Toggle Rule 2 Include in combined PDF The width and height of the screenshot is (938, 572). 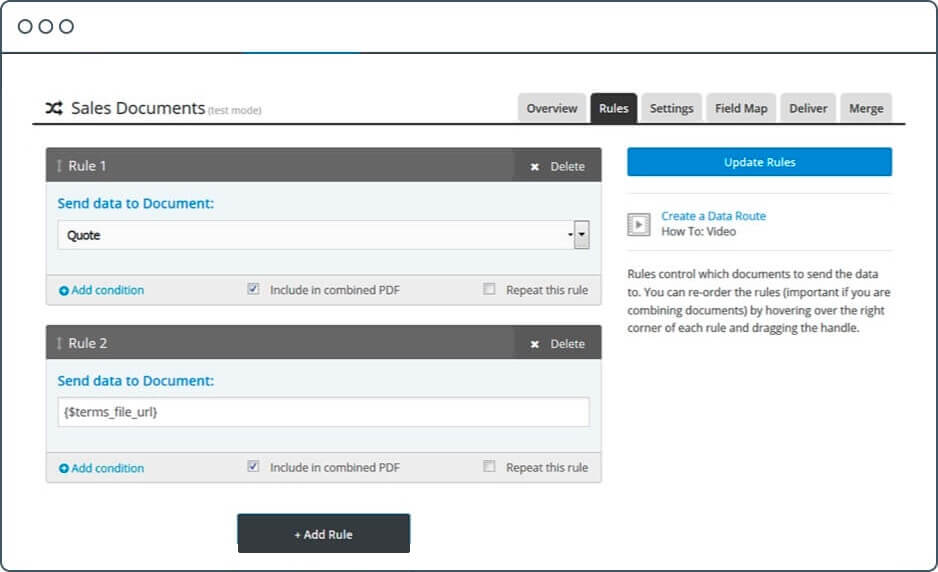click(253, 466)
